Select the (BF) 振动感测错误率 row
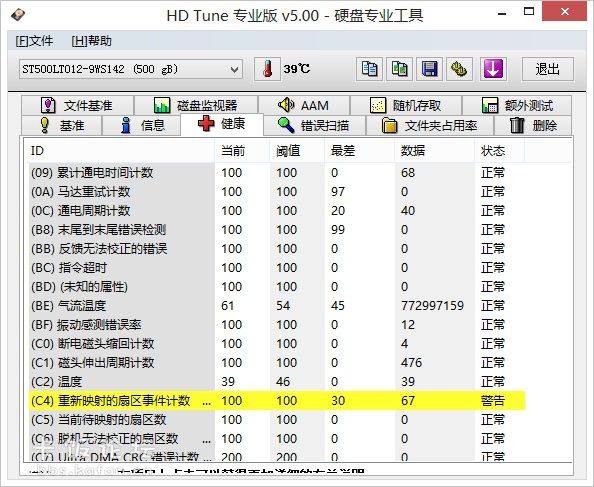 [x=277, y=325]
